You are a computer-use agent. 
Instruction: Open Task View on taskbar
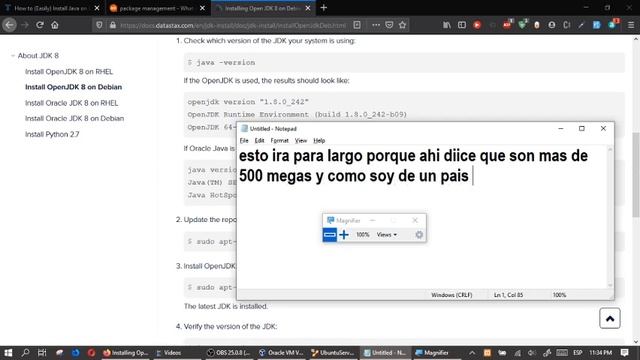(x=42, y=353)
